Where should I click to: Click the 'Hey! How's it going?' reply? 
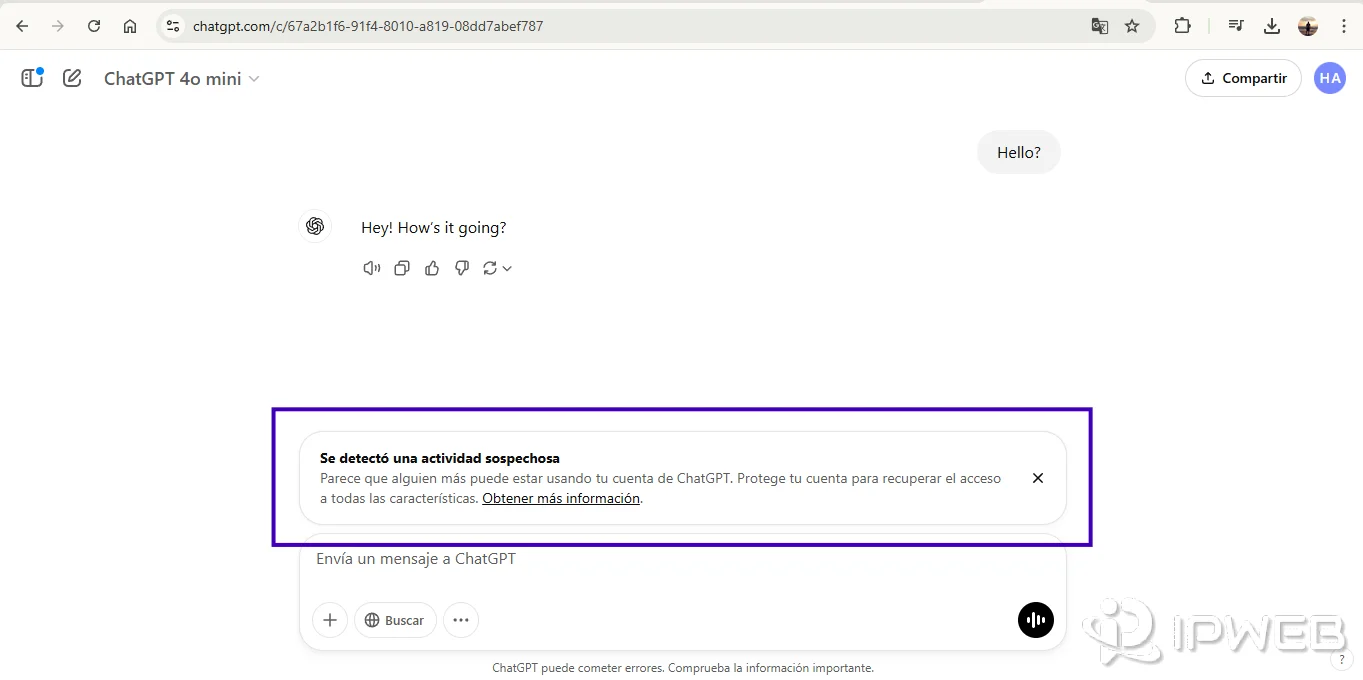click(x=434, y=228)
